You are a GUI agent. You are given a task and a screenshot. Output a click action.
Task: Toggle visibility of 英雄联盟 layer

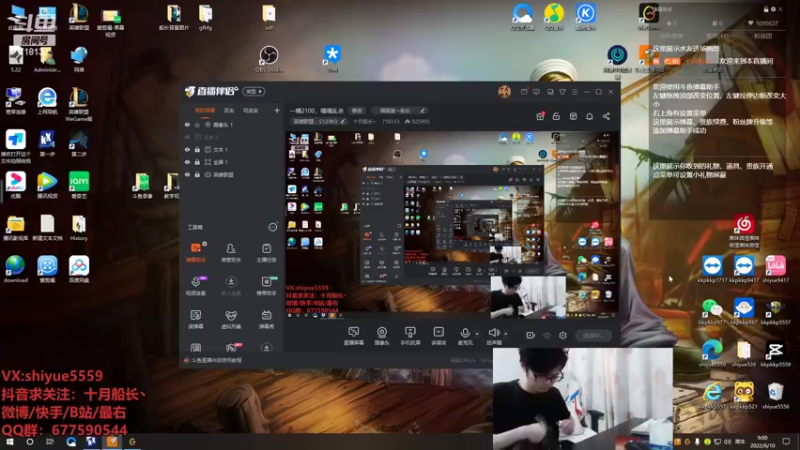pyautogui.click(x=187, y=174)
